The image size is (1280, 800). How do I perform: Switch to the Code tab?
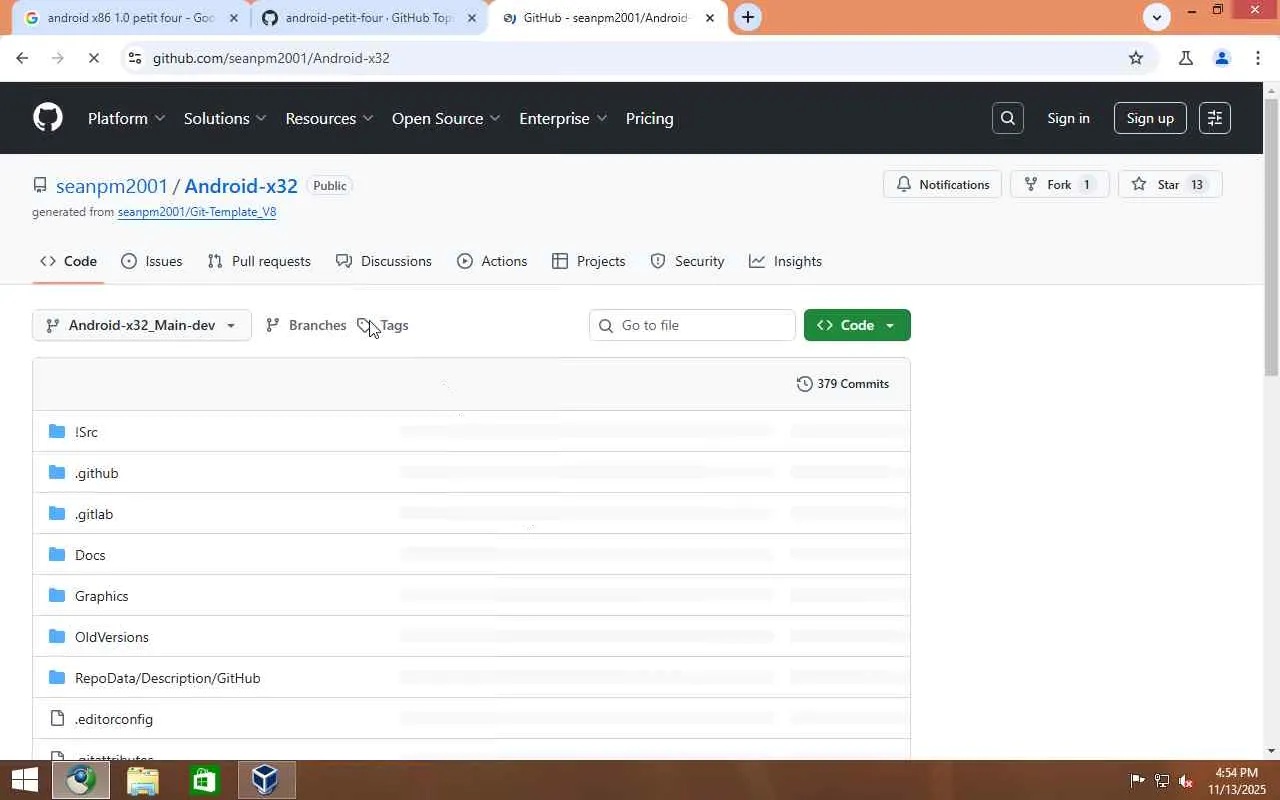pyautogui.click(x=68, y=261)
